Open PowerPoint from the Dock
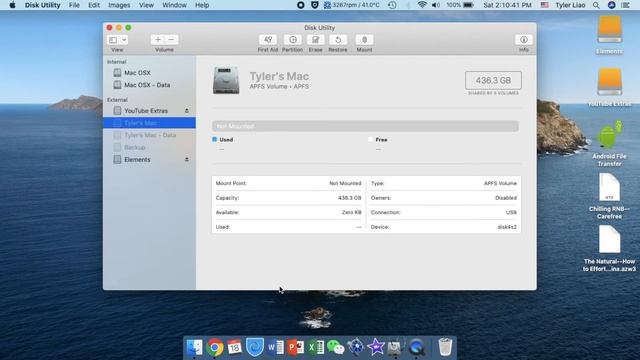 pyautogui.click(x=296, y=347)
